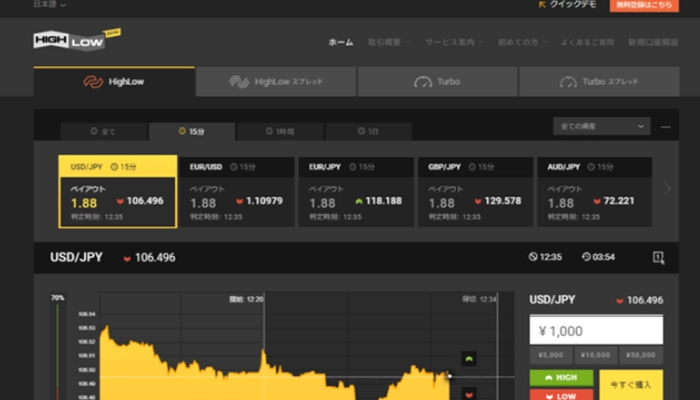Open the よくあるご質問 page
Screen dimensions: 700x400
pyautogui.click(x=587, y=42)
